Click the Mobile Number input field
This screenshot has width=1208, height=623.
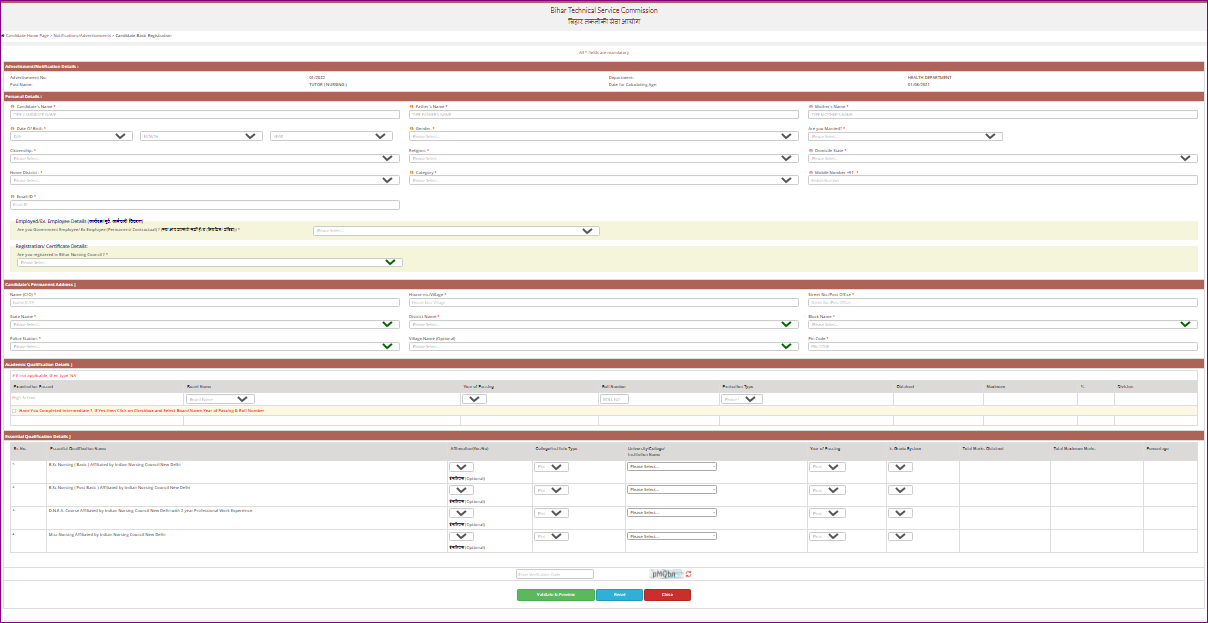pyautogui.click(x=1002, y=180)
